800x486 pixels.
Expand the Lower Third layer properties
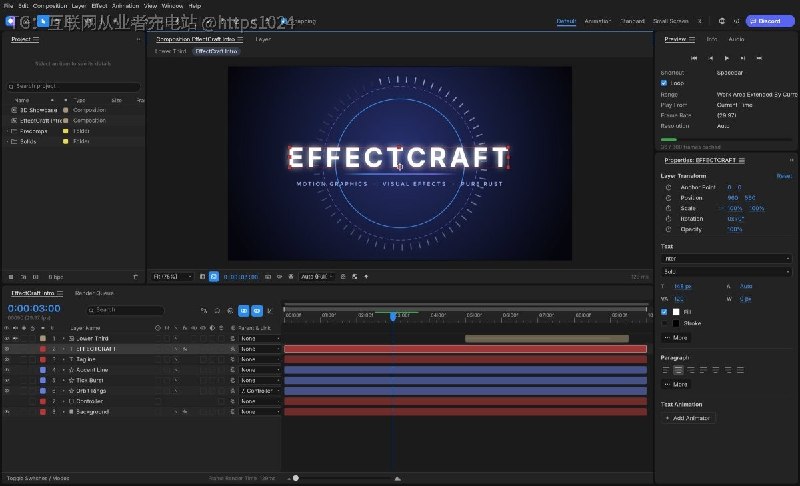[x=64, y=339]
